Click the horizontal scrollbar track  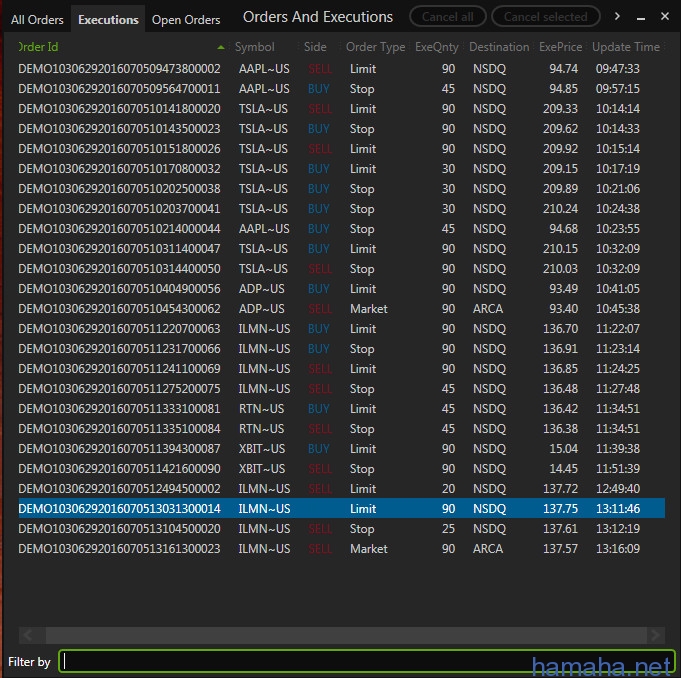346,635
